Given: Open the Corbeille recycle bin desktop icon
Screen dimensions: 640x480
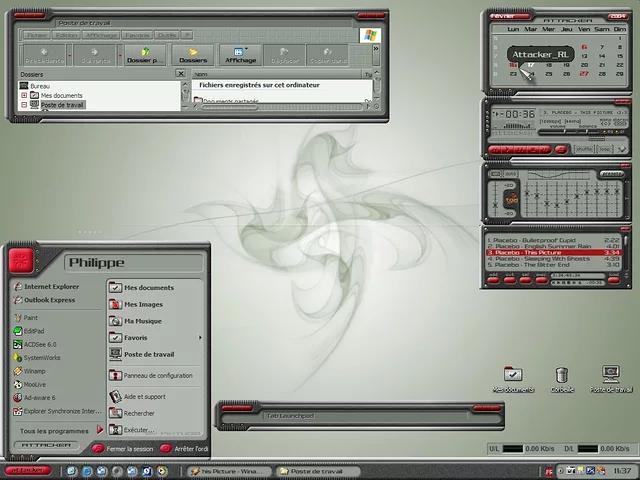Looking at the screenshot, I should (562, 379).
